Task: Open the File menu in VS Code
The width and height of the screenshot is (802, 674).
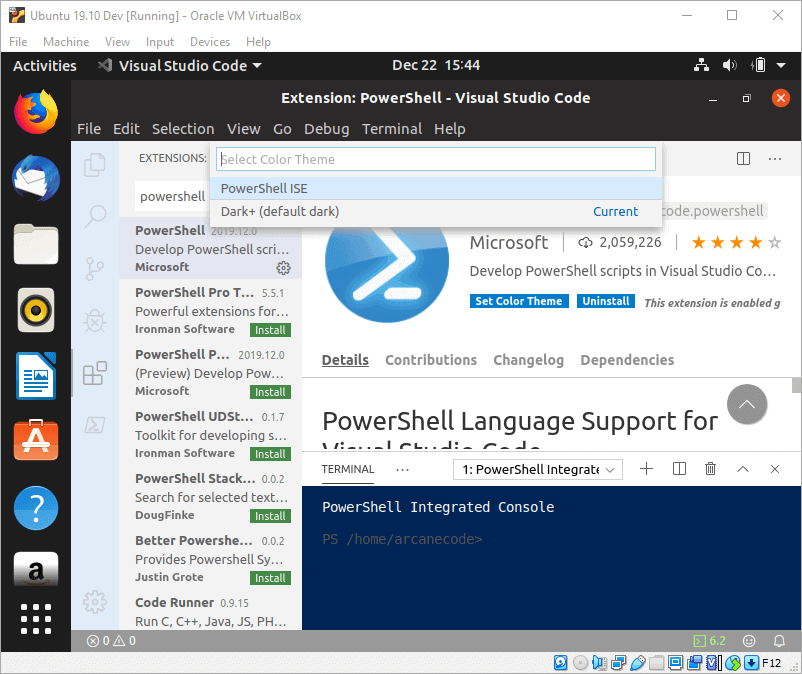Action: point(89,129)
